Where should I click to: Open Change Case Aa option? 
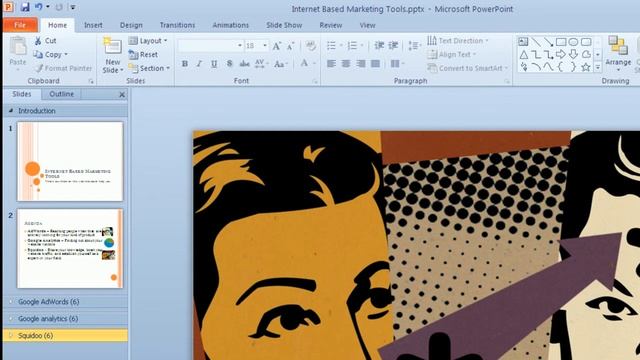point(281,64)
